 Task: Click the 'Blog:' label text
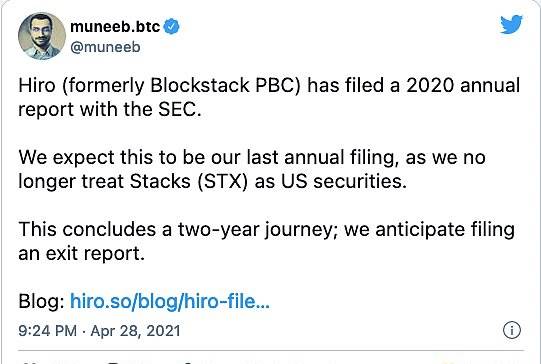[x=41, y=301]
